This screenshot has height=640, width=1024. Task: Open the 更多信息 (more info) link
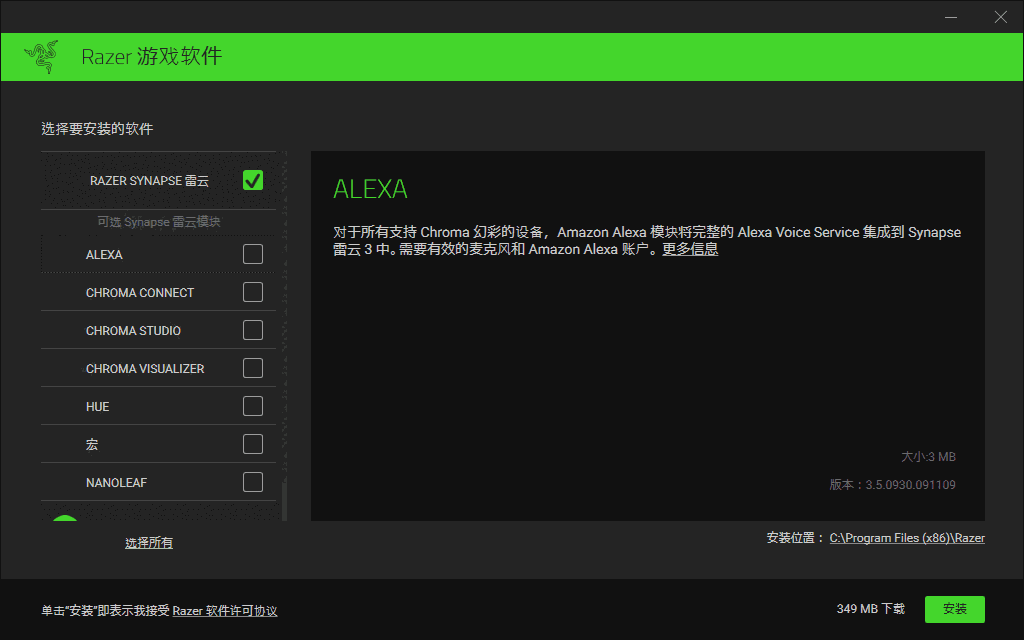pyautogui.click(x=690, y=249)
